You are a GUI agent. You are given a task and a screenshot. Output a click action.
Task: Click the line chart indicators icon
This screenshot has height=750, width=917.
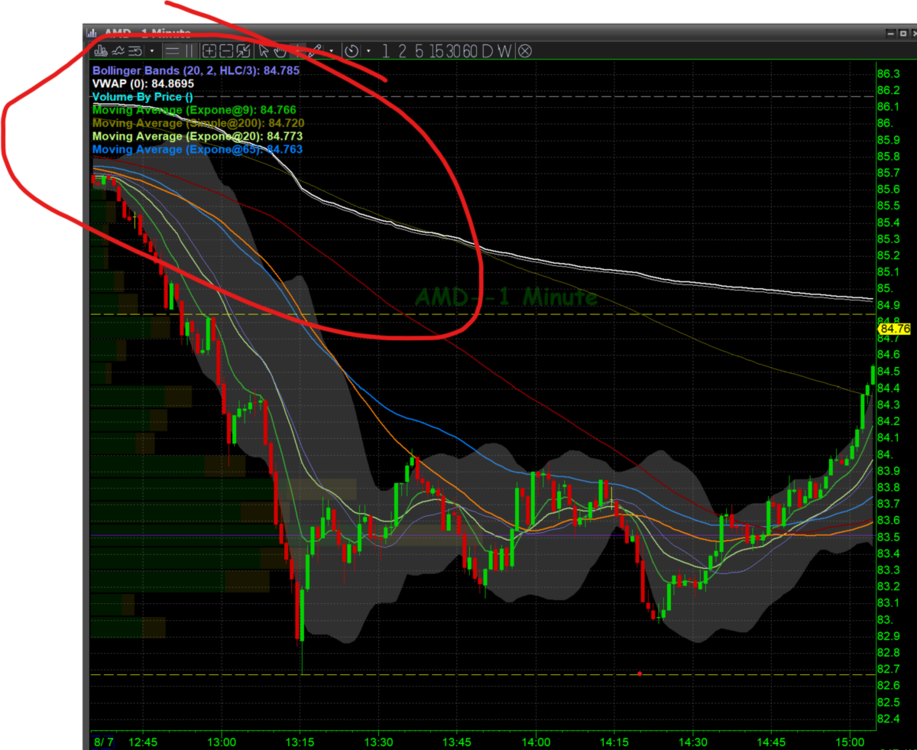(117, 50)
